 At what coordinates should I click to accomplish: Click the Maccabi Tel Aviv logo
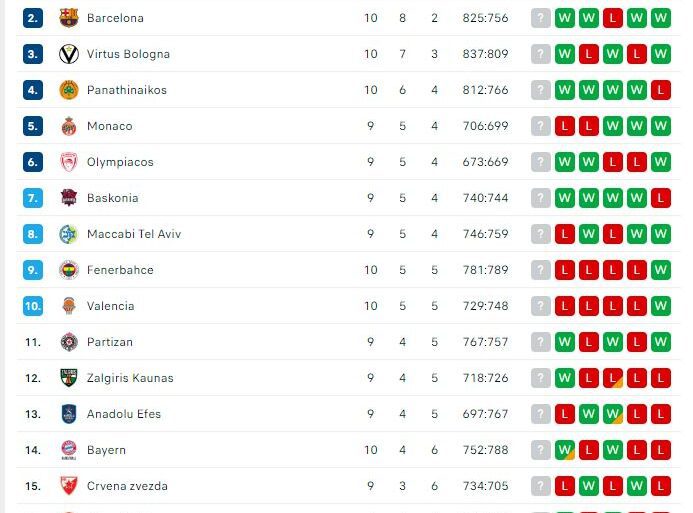click(68, 234)
